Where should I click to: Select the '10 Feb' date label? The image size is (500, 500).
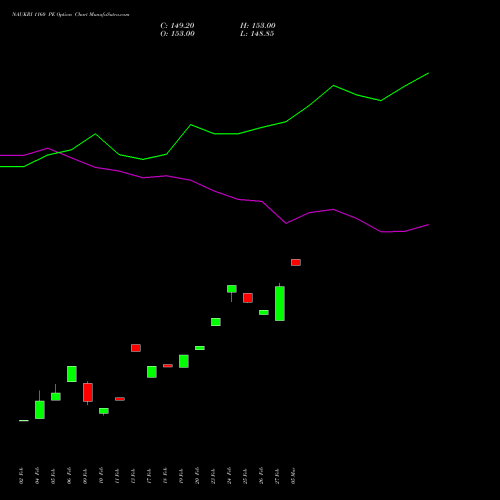101,476
